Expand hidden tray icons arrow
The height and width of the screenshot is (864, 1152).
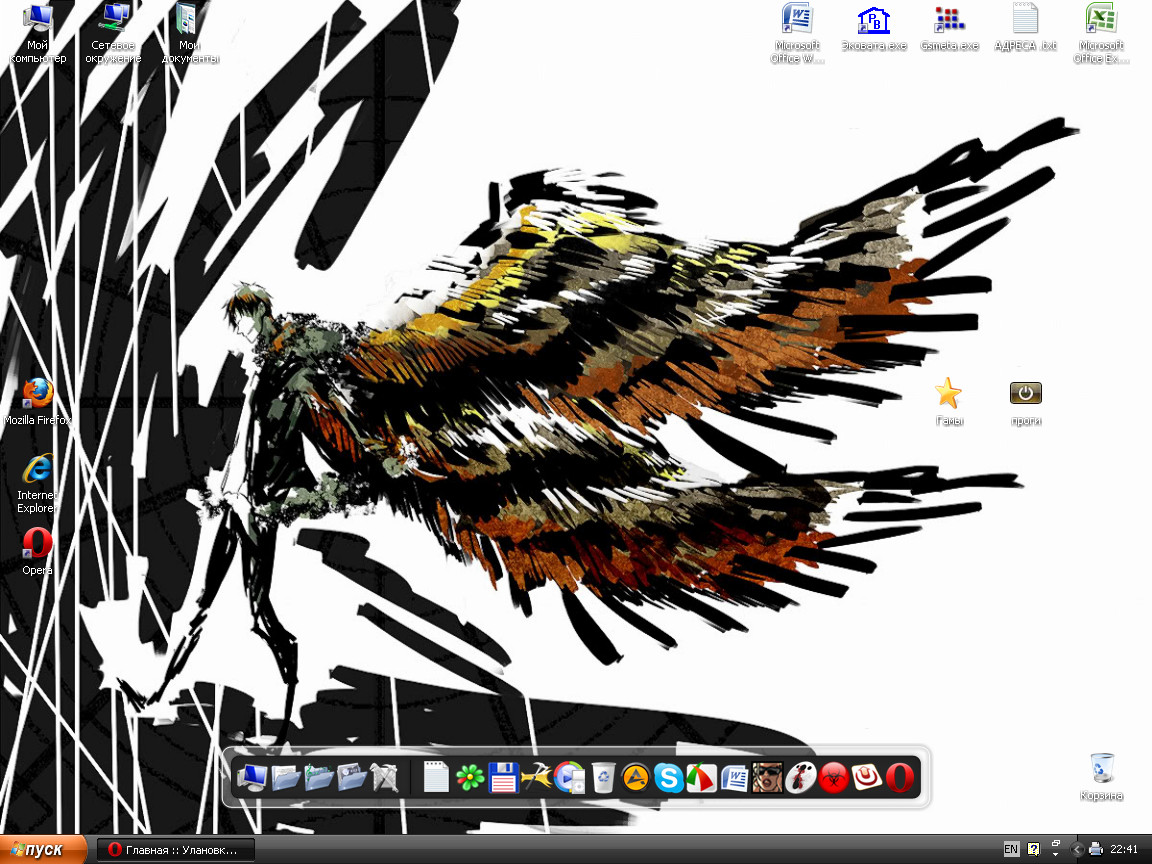pos(1077,850)
